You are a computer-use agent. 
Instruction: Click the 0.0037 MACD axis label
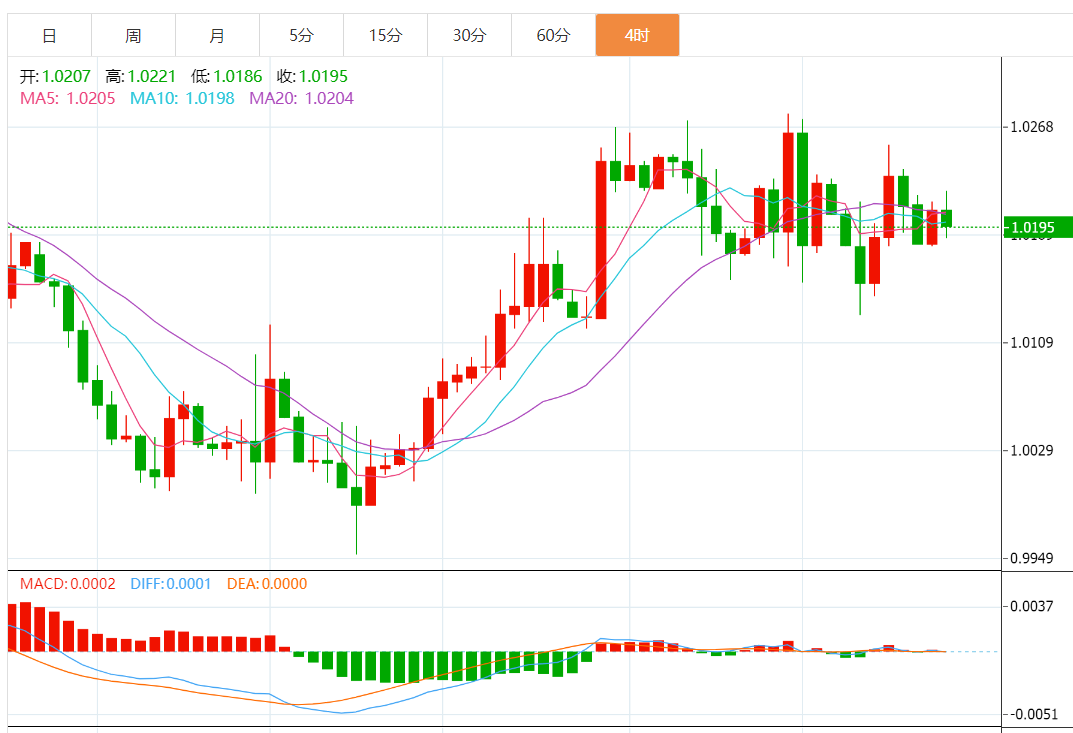coord(1032,606)
